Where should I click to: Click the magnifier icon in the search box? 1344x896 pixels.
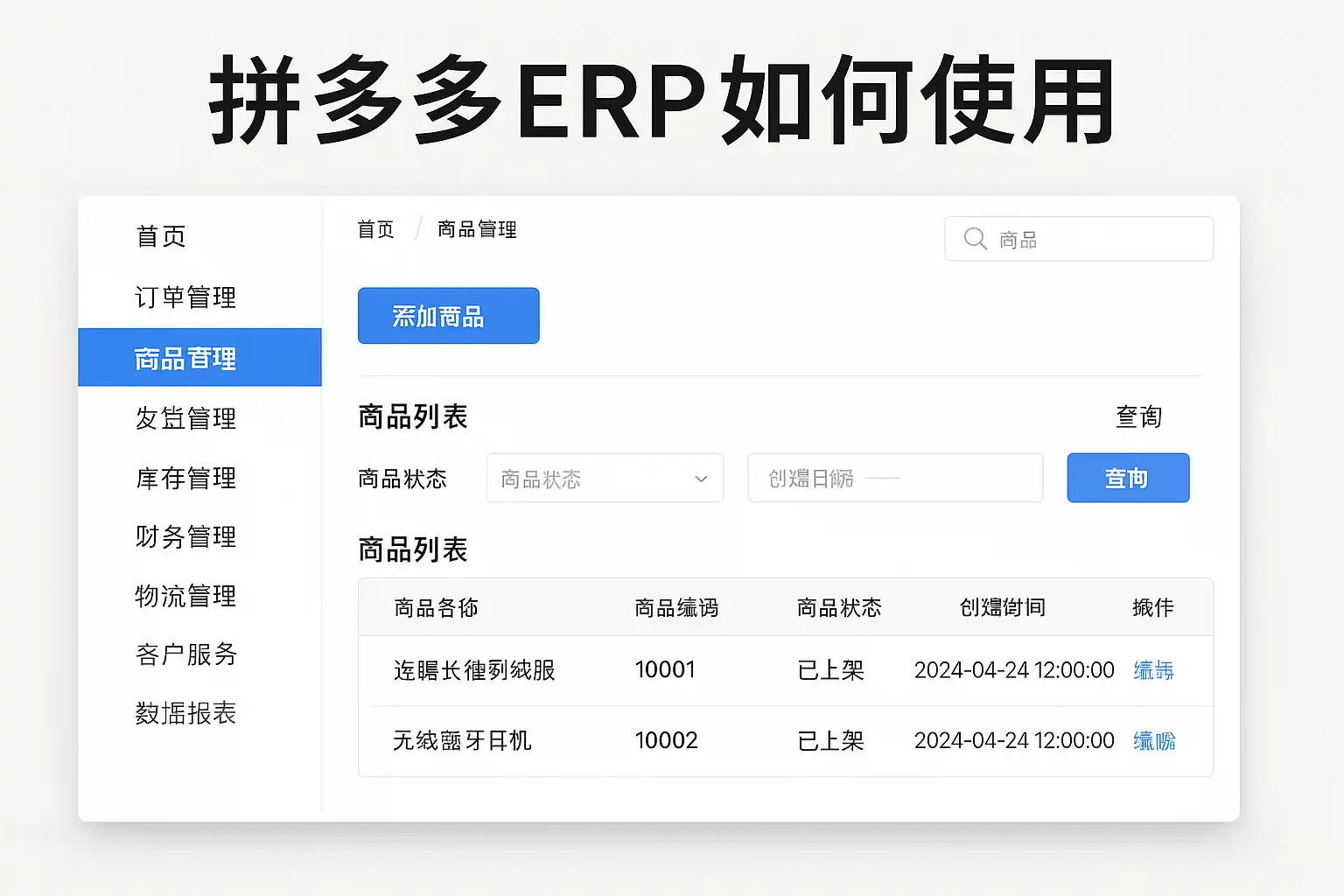(975, 239)
